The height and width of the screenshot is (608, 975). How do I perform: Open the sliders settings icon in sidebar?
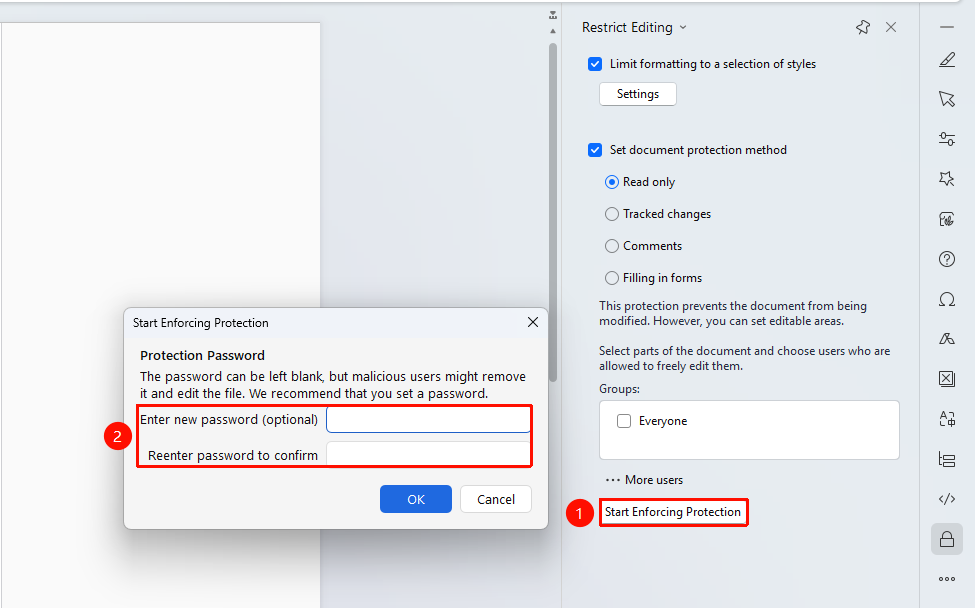[x=946, y=139]
